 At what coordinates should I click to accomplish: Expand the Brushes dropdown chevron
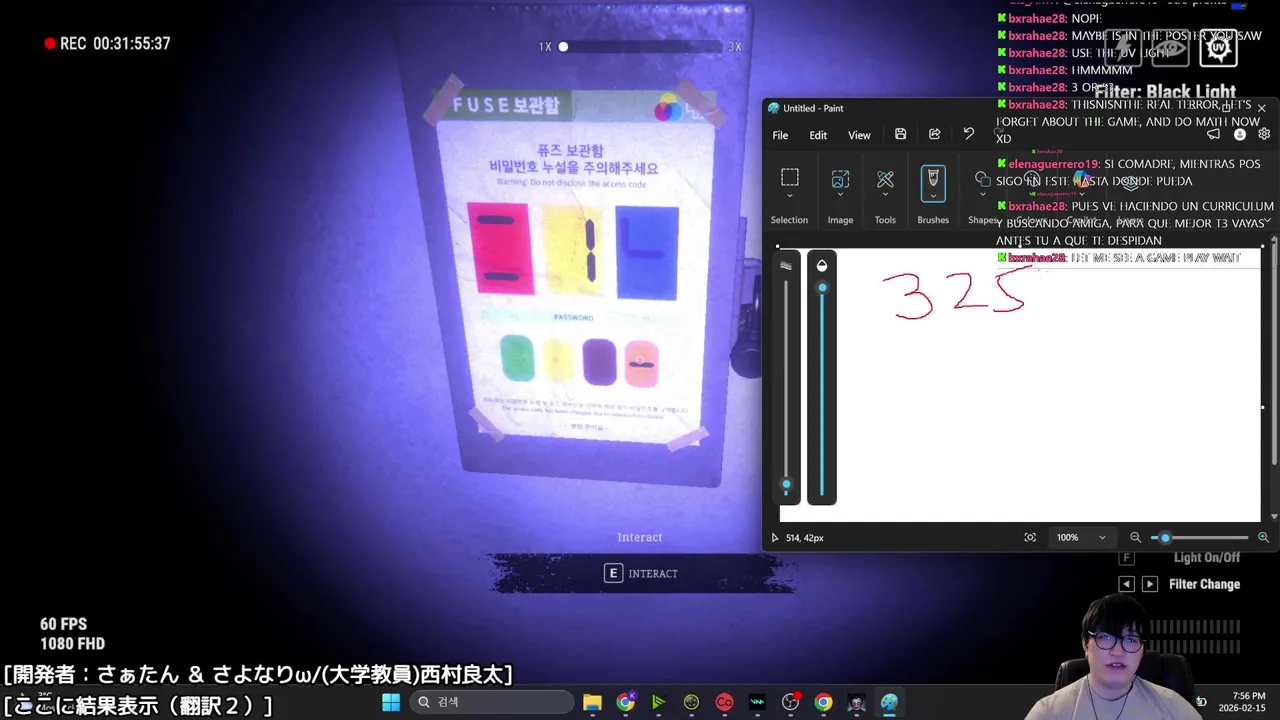[x=933, y=196]
